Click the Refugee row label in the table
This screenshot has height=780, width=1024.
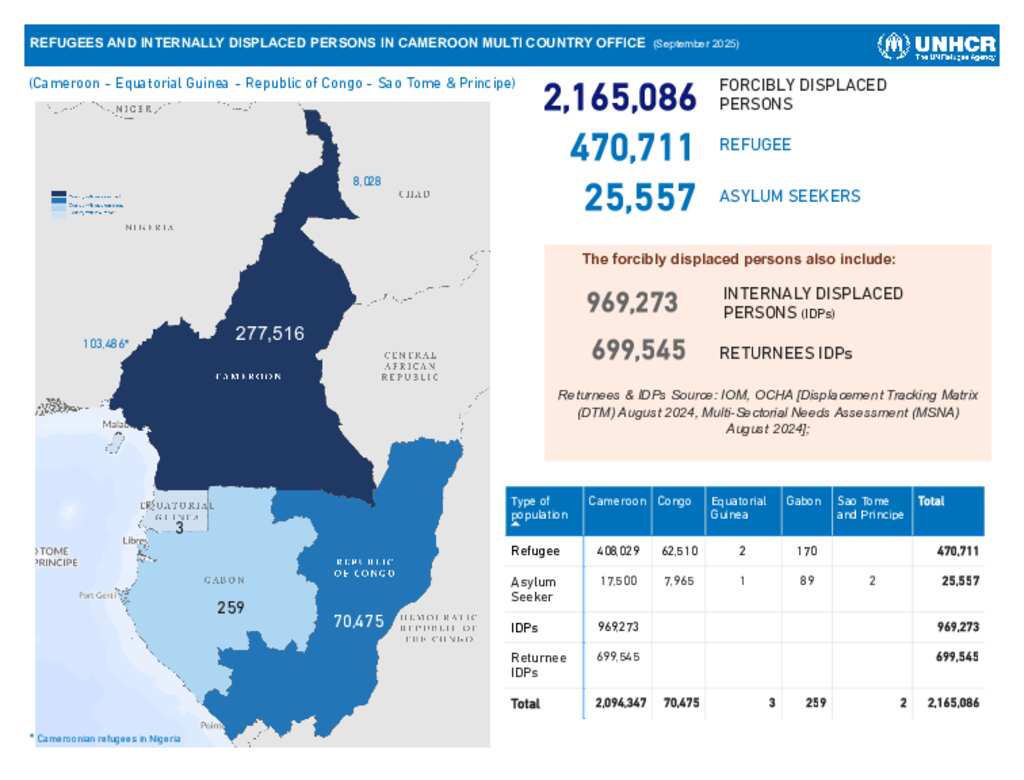pyautogui.click(x=535, y=551)
